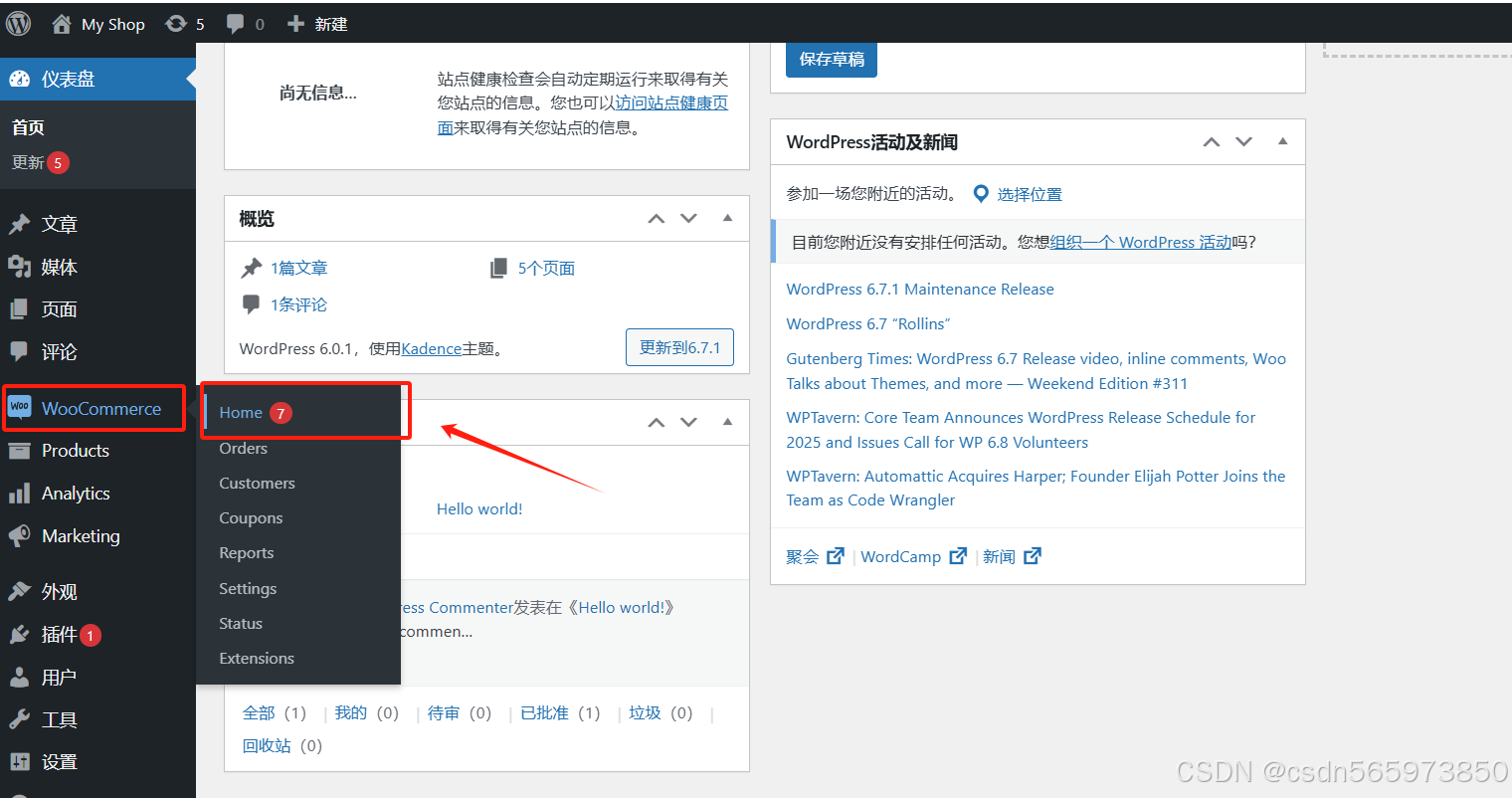The image size is (1512, 798).
Task: Open the Kadence theme link
Action: point(432,348)
